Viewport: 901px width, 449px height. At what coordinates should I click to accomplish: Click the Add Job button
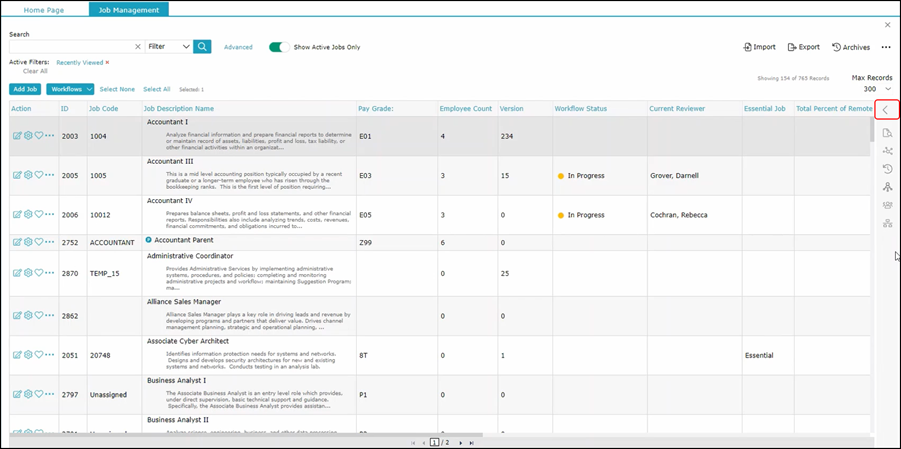coord(25,89)
